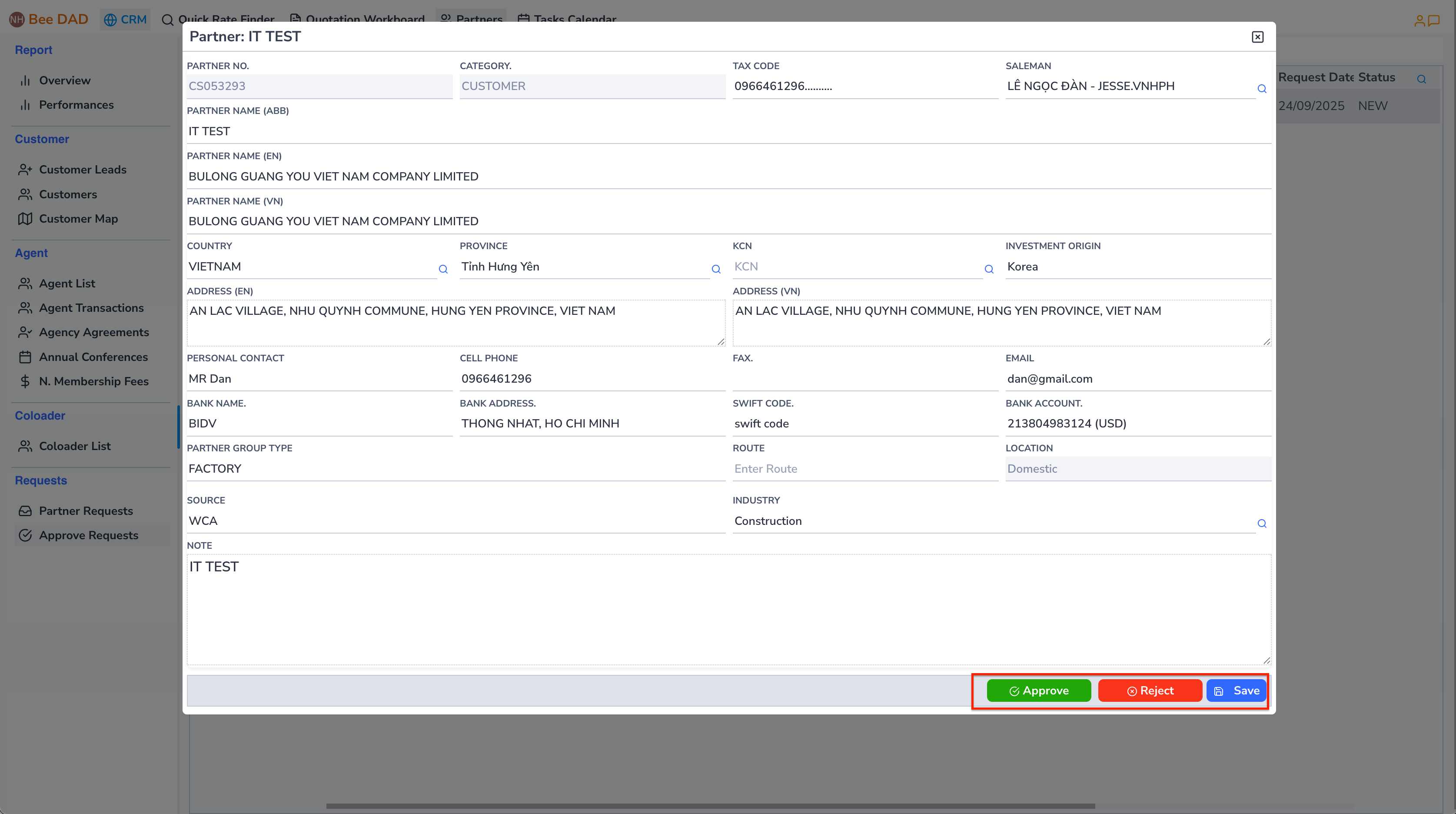This screenshot has height=814, width=1456.
Task: Open the Province lookup search icon
Action: pyautogui.click(x=716, y=269)
